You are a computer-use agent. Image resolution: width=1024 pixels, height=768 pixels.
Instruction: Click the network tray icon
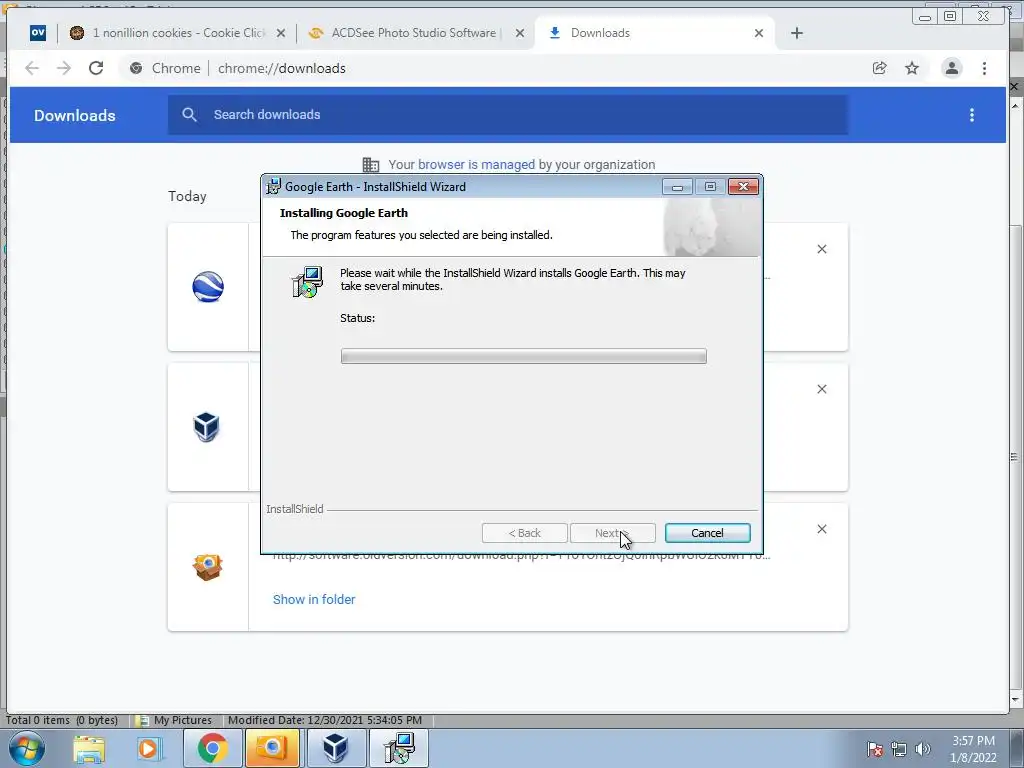(x=899, y=749)
